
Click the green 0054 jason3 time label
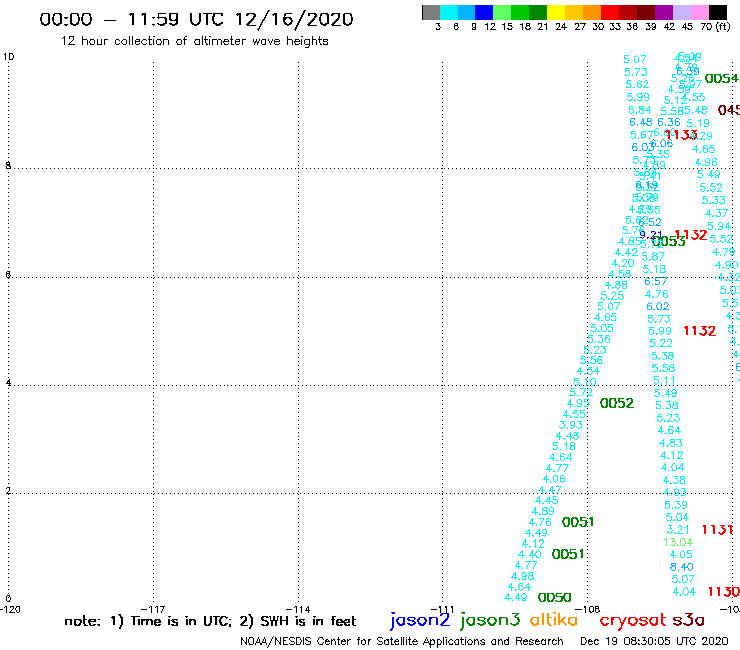click(x=721, y=78)
